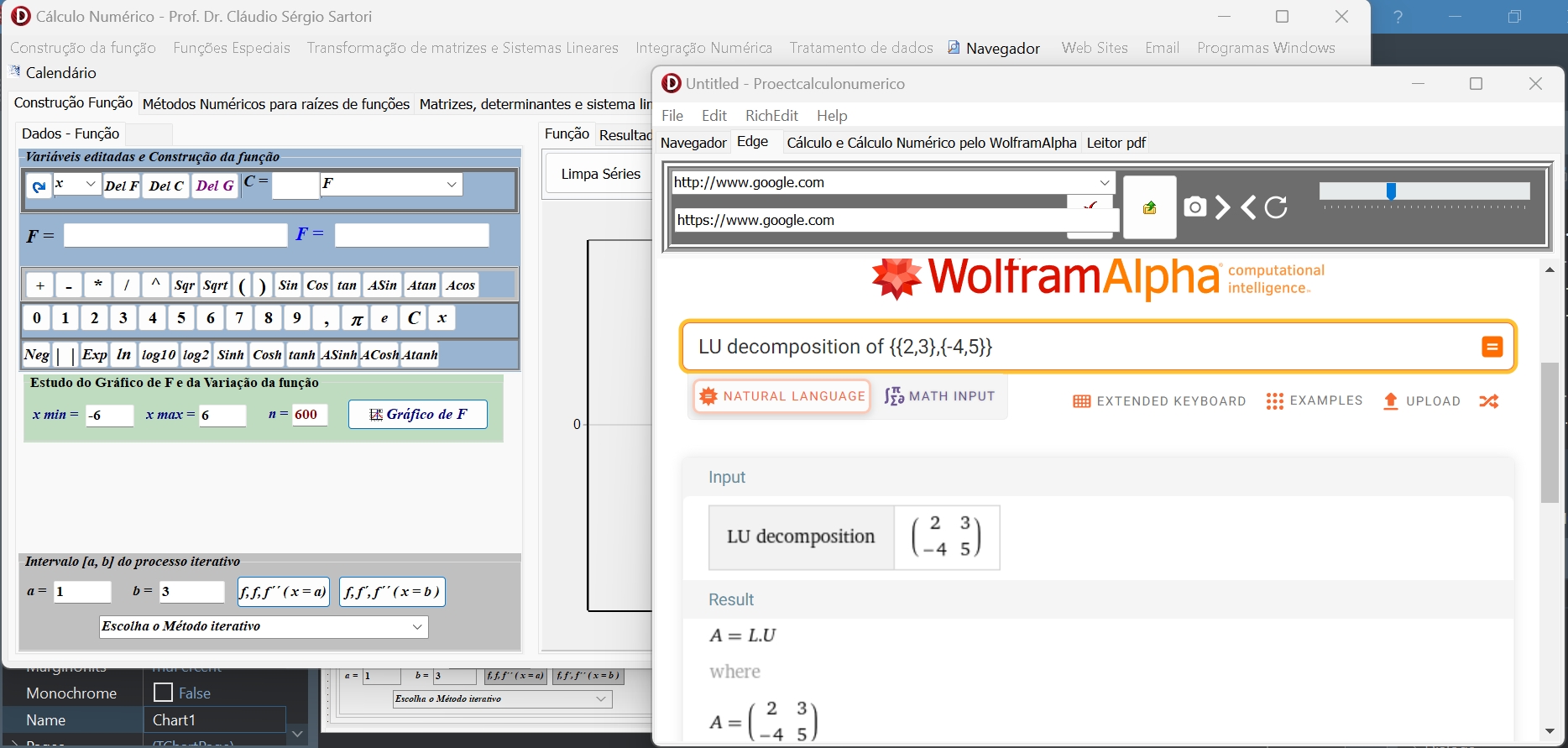The width and height of the screenshot is (1568, 748).
Task: Click the Del C button
Action: click(166, 186)
